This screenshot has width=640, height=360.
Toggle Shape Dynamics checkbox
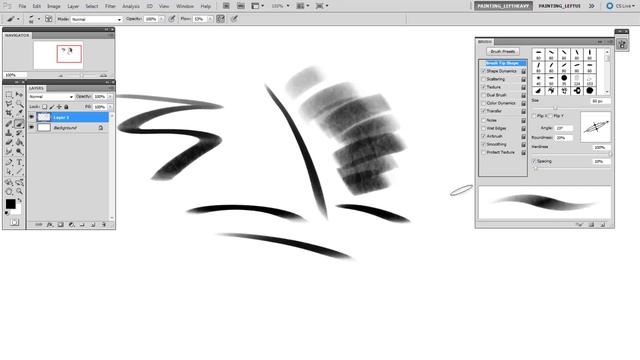click(484, 71)
